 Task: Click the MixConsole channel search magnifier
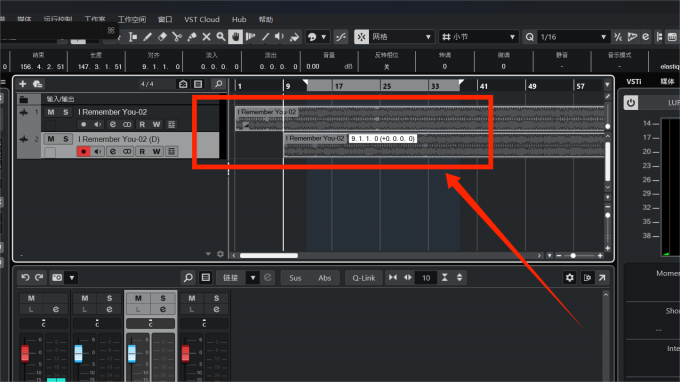click(x=188, y=278)
